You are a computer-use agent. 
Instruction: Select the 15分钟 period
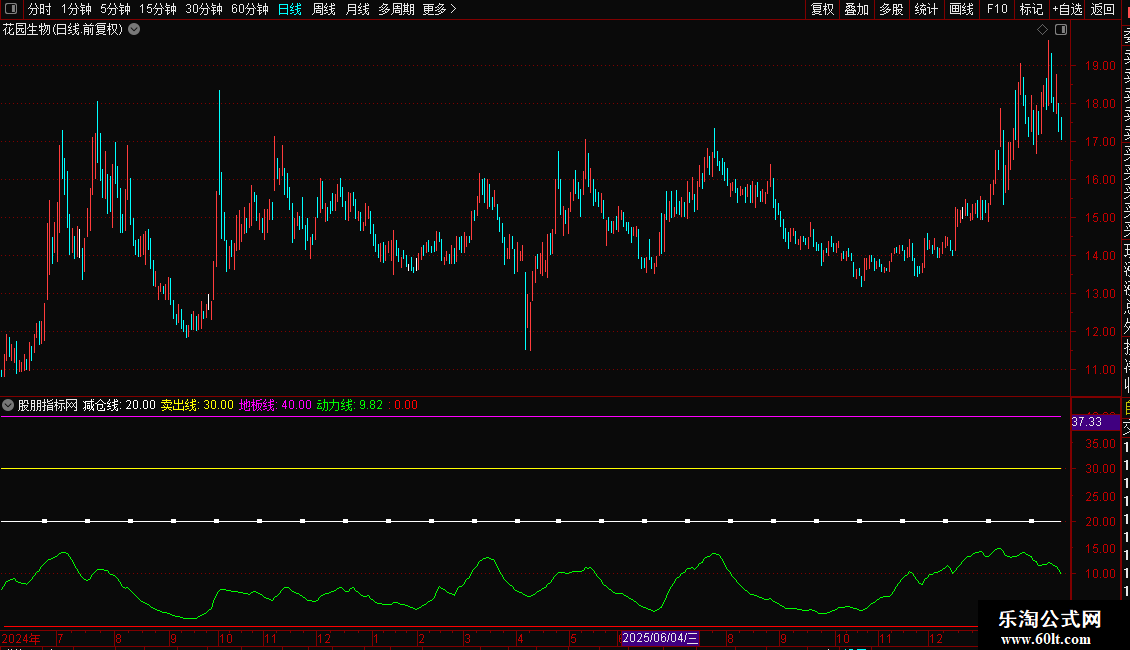coord(158,9)
